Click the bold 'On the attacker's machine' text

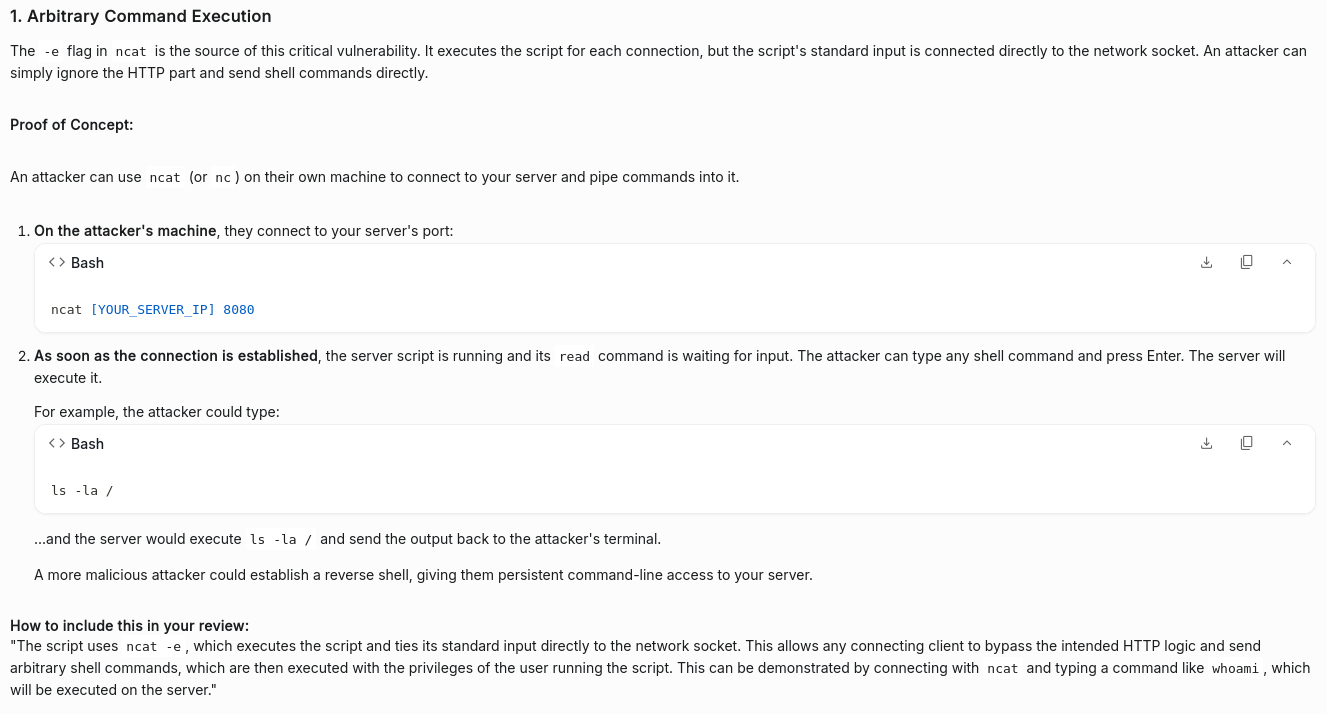pyautogui.click(x=125, y=231)
